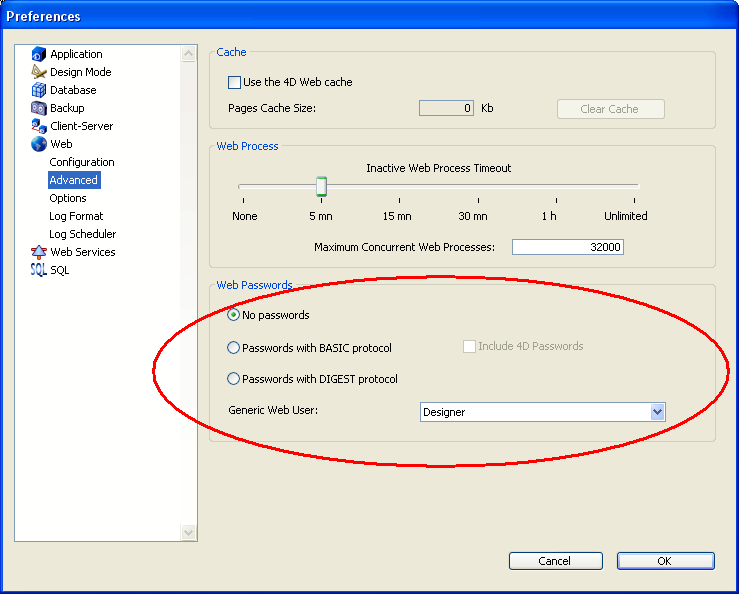Select Passwords with BASIC protocol option

click(234, 348)
